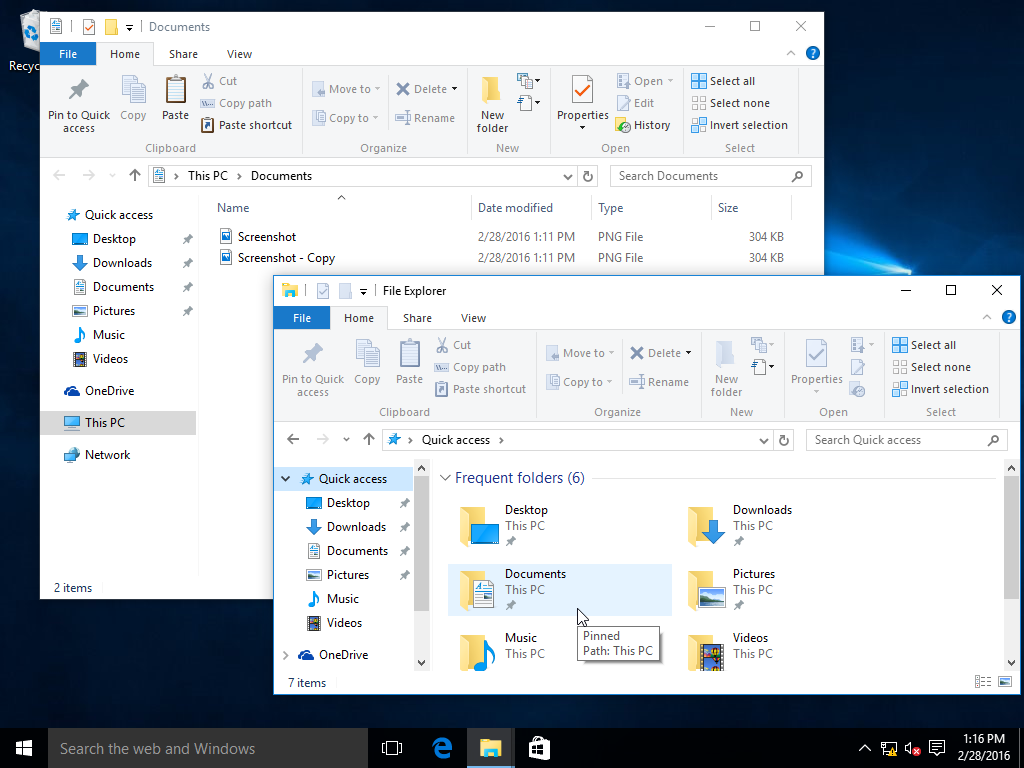Click History in the Documents window ribbon

tap(643, 125)
